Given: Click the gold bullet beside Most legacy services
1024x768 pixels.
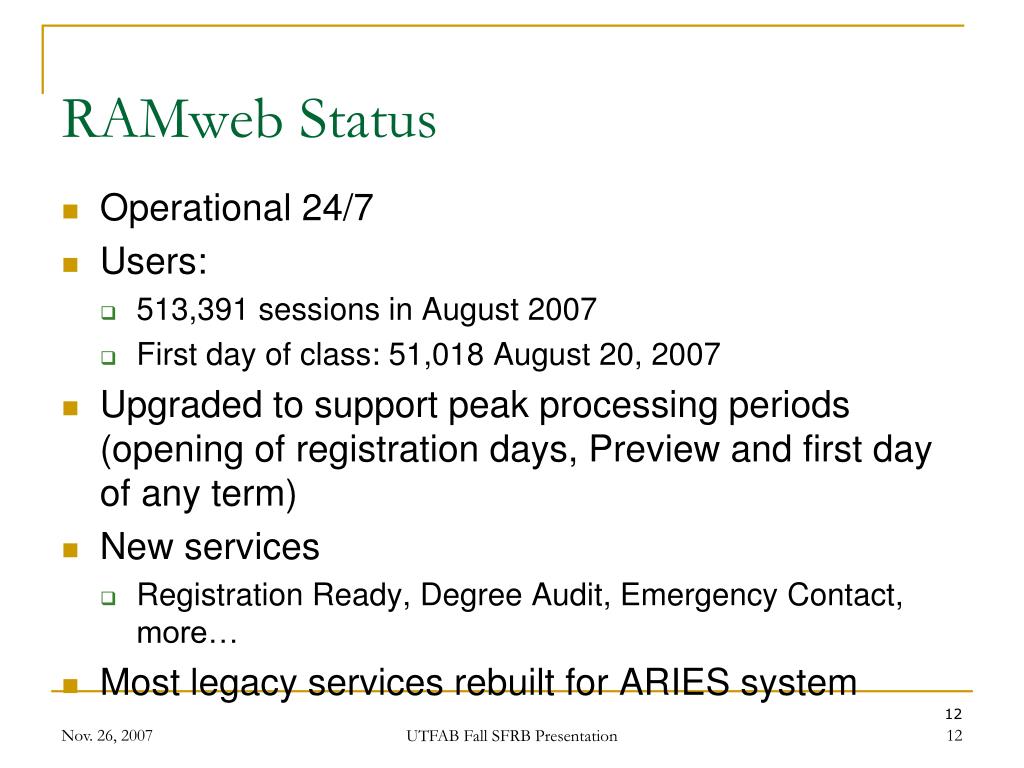Looking at the screenshot, I should click(71, 685).
